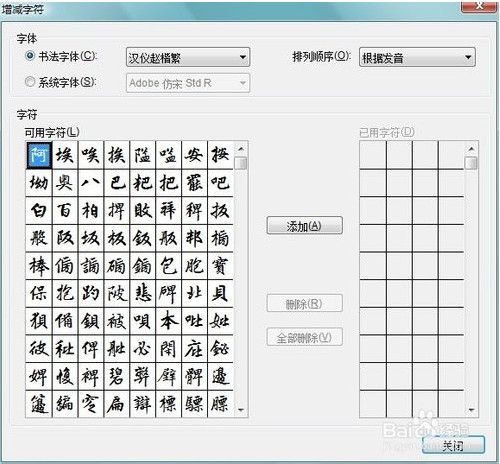Close the 增减字符 dialog with the X

[x=479, y=6]
